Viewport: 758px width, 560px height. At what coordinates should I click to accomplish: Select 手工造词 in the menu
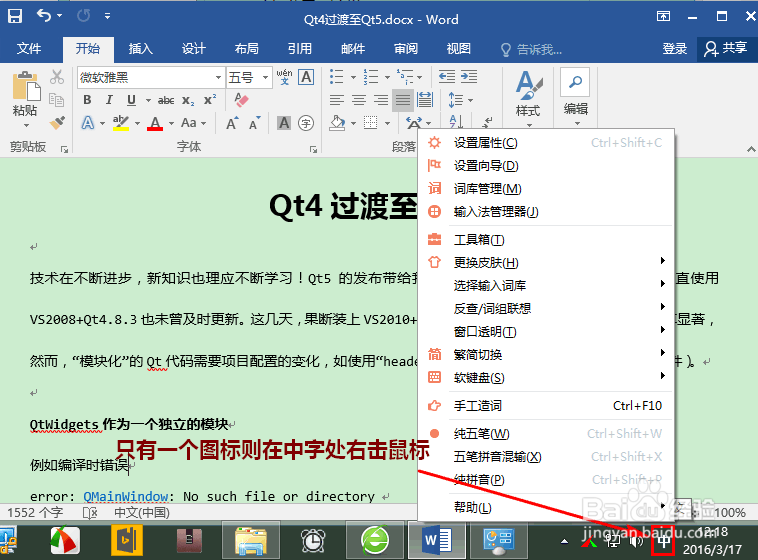546,406
